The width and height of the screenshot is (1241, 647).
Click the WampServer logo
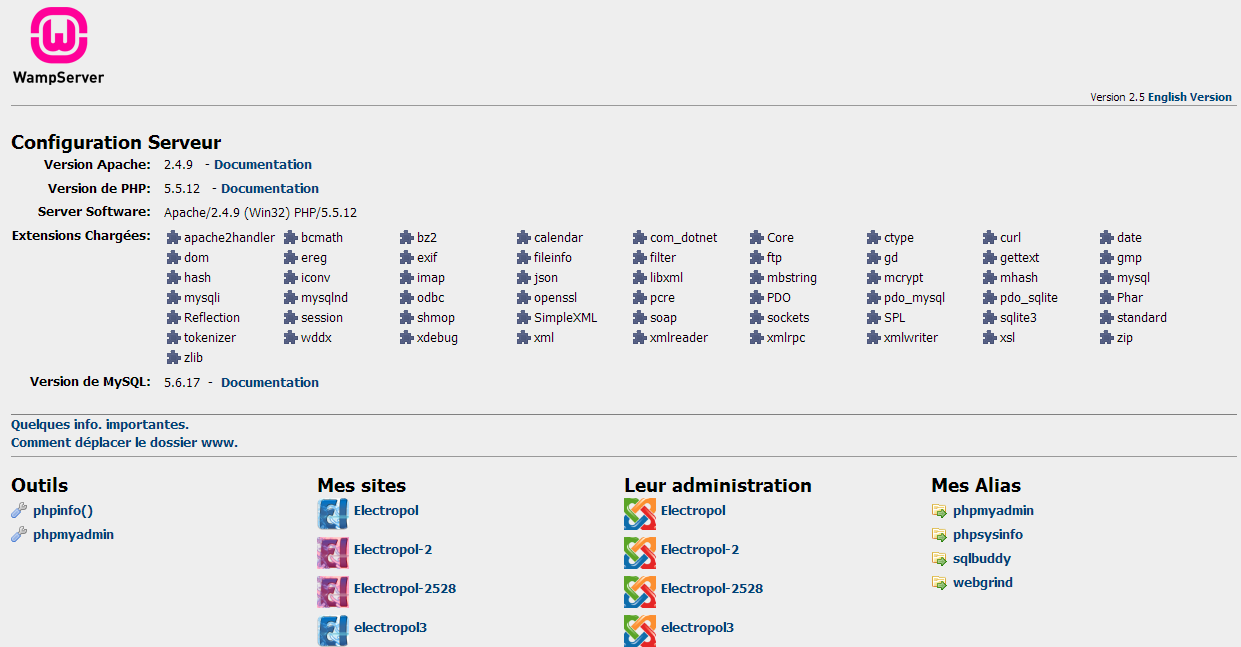click(x=58, y=46)
